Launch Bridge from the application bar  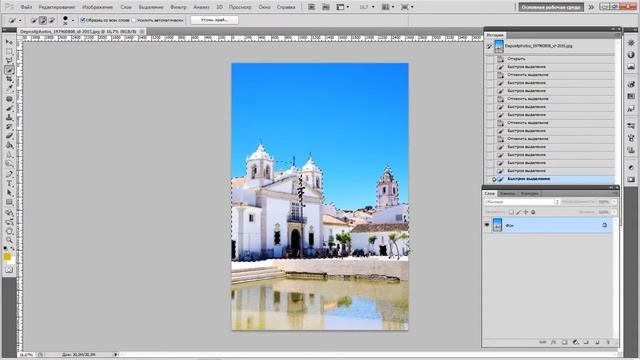tap(311, 7)
